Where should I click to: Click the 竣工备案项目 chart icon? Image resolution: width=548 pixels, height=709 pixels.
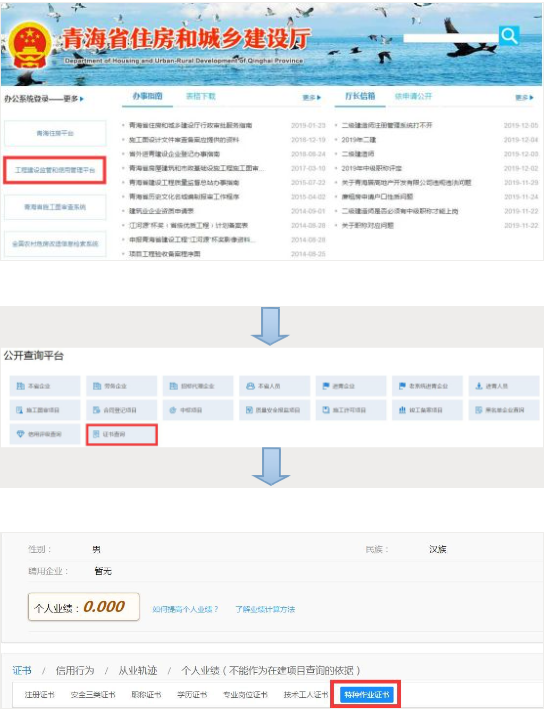402,410
